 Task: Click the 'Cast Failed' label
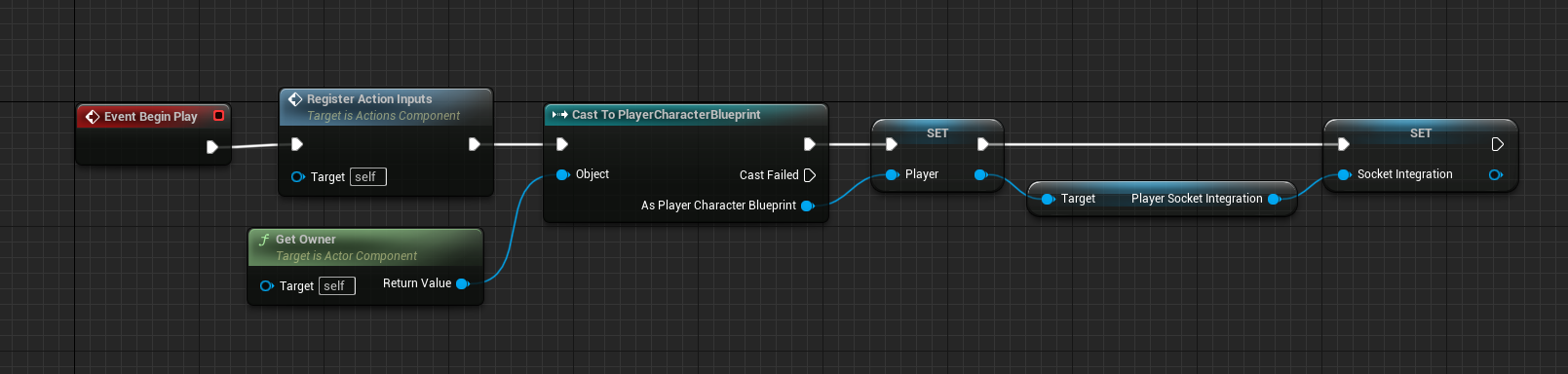pos(769,175)
